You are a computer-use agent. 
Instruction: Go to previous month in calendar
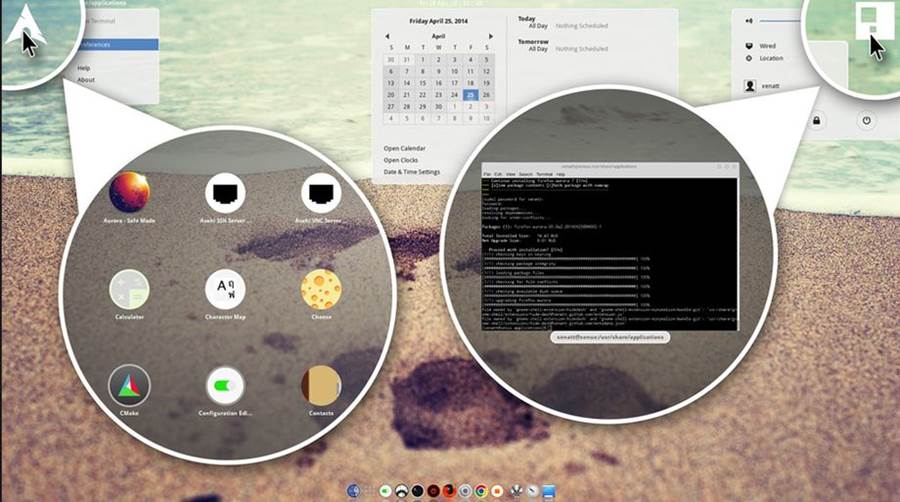coord(387,36)
